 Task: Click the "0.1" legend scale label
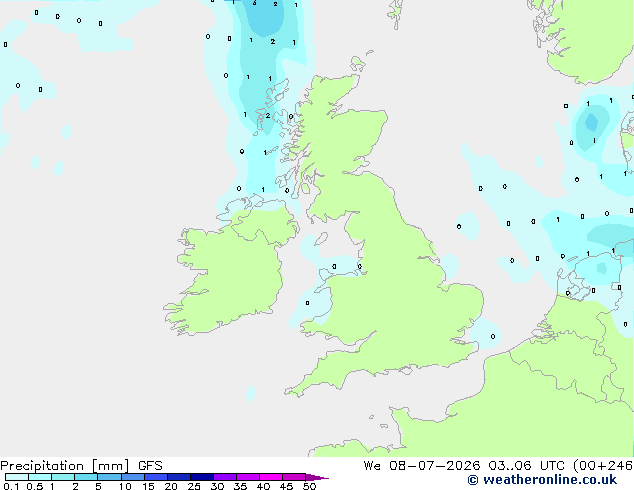11,486
